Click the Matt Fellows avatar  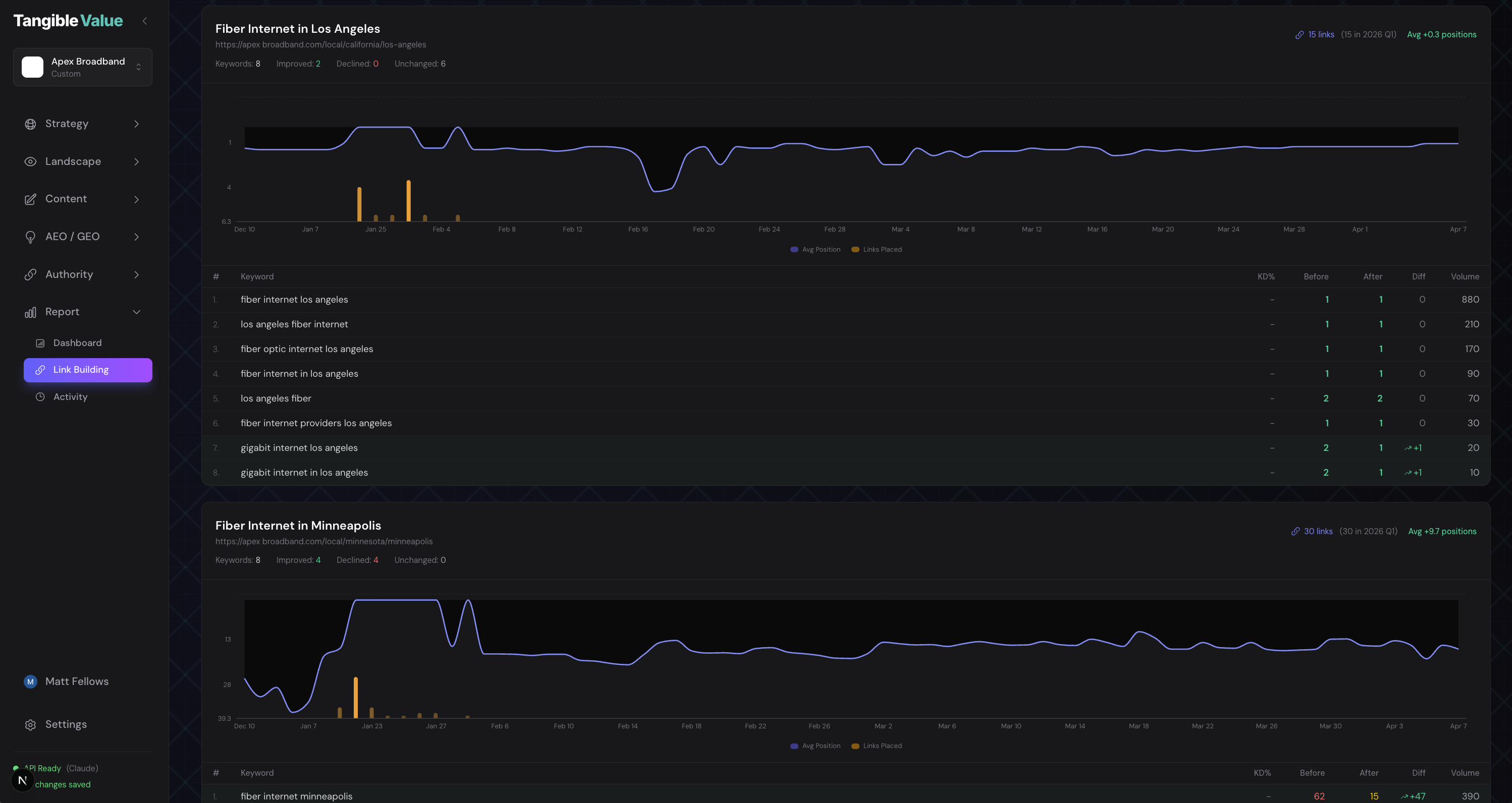[x=30, y=681]
